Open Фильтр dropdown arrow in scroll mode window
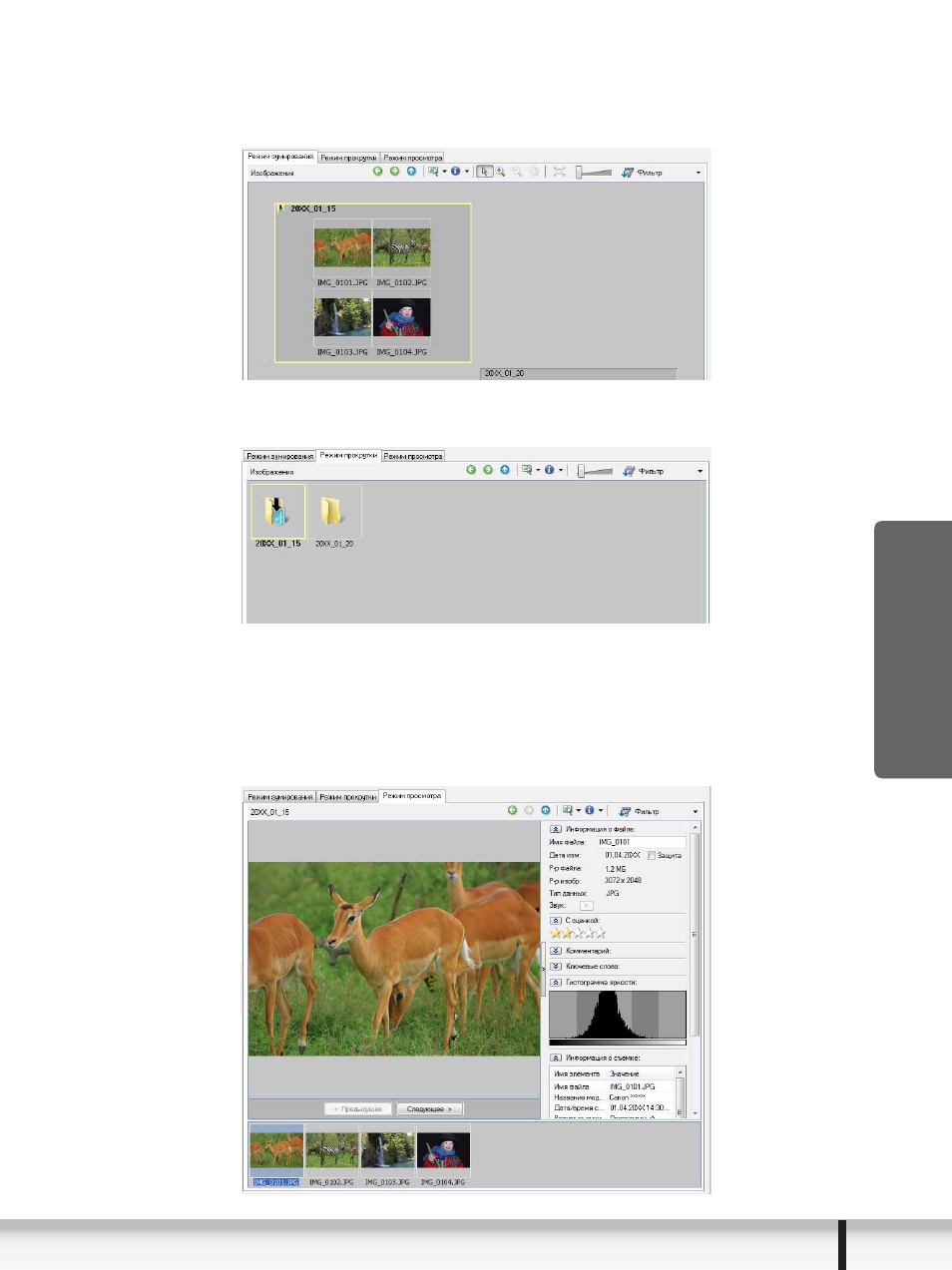952x1270 pixels. click(x=700, y=471)
